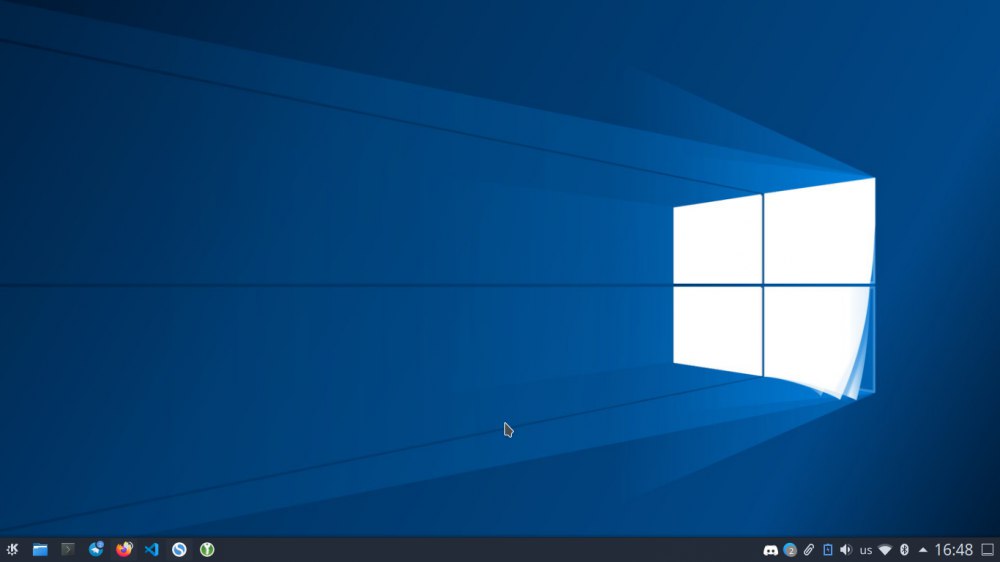The width and height of the screenshot is (1000, 562).
Task: Open the Bluetooth tray icon
Action: click(x=904, y=550)
